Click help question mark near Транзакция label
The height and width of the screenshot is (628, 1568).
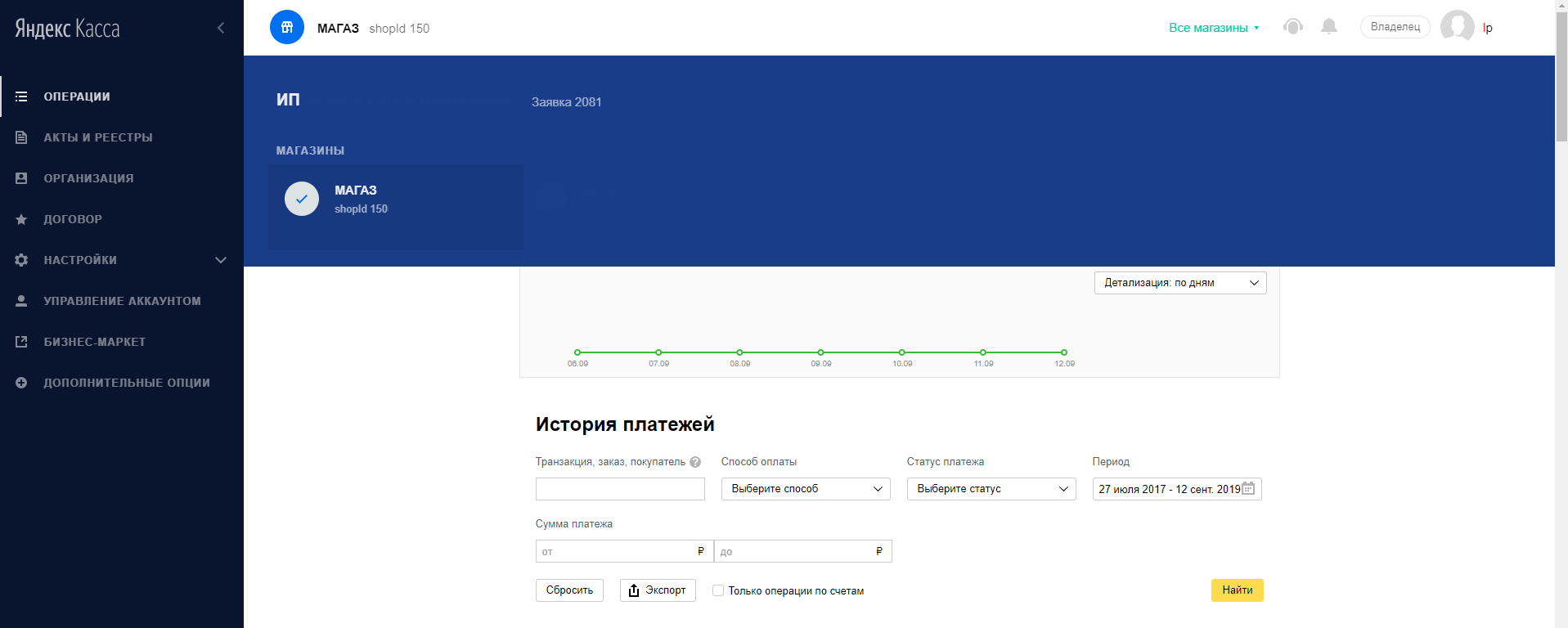click(695, 462)
